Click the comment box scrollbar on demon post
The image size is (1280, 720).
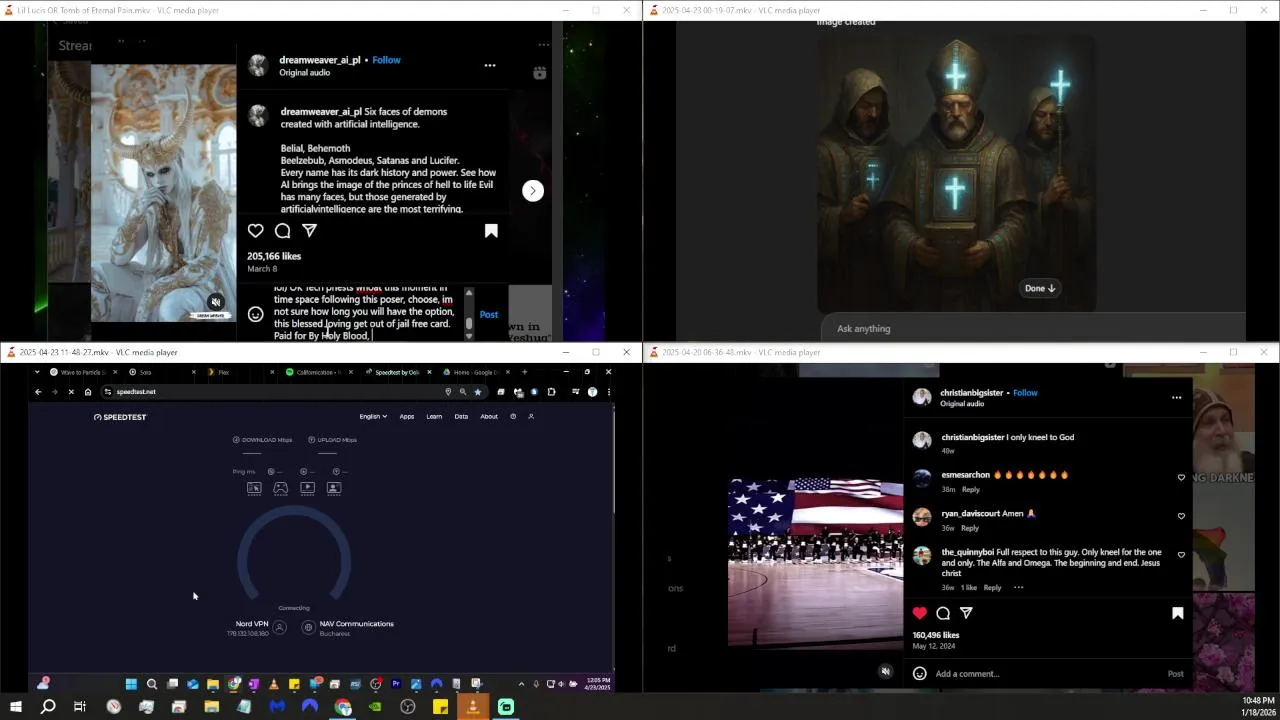[469, 324]
